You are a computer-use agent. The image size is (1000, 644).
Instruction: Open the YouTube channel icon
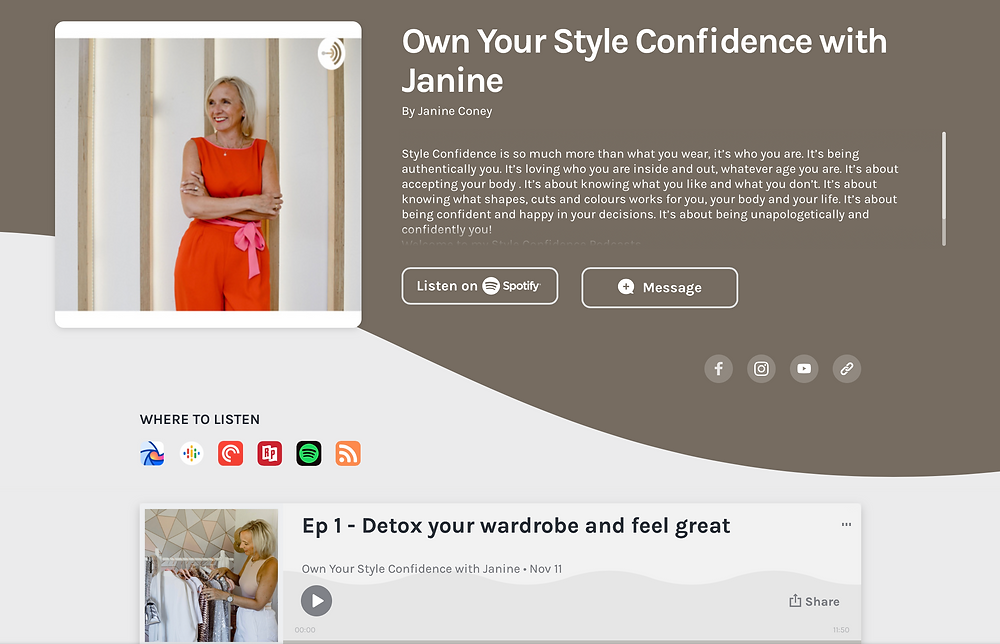point(804,369)
